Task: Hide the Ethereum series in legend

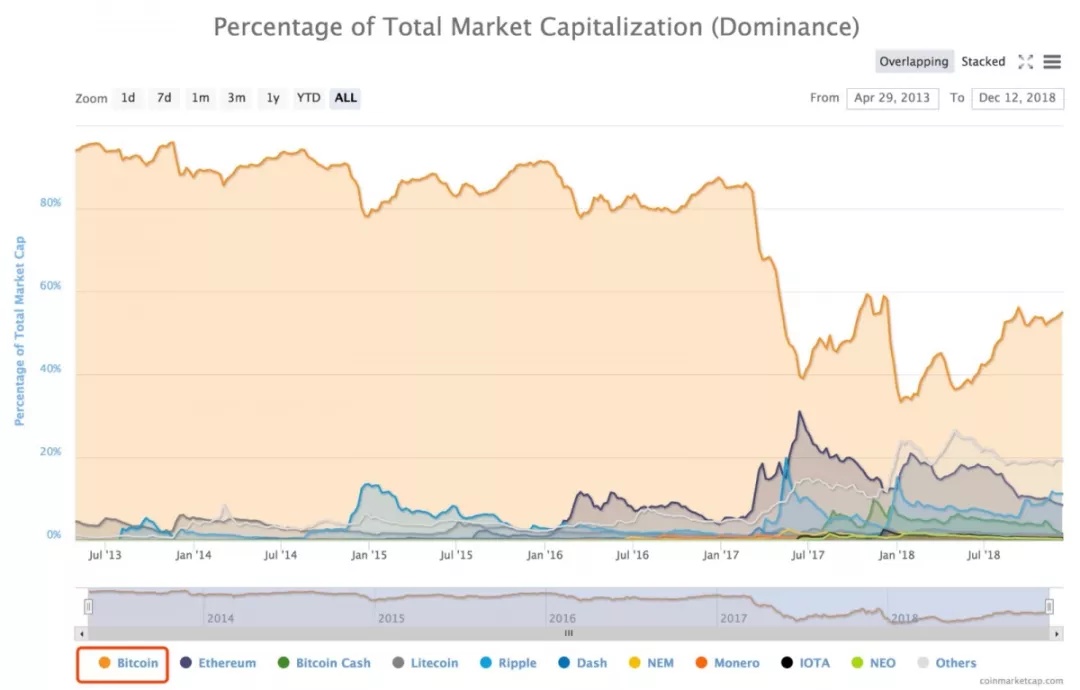Action: [218, 663]
